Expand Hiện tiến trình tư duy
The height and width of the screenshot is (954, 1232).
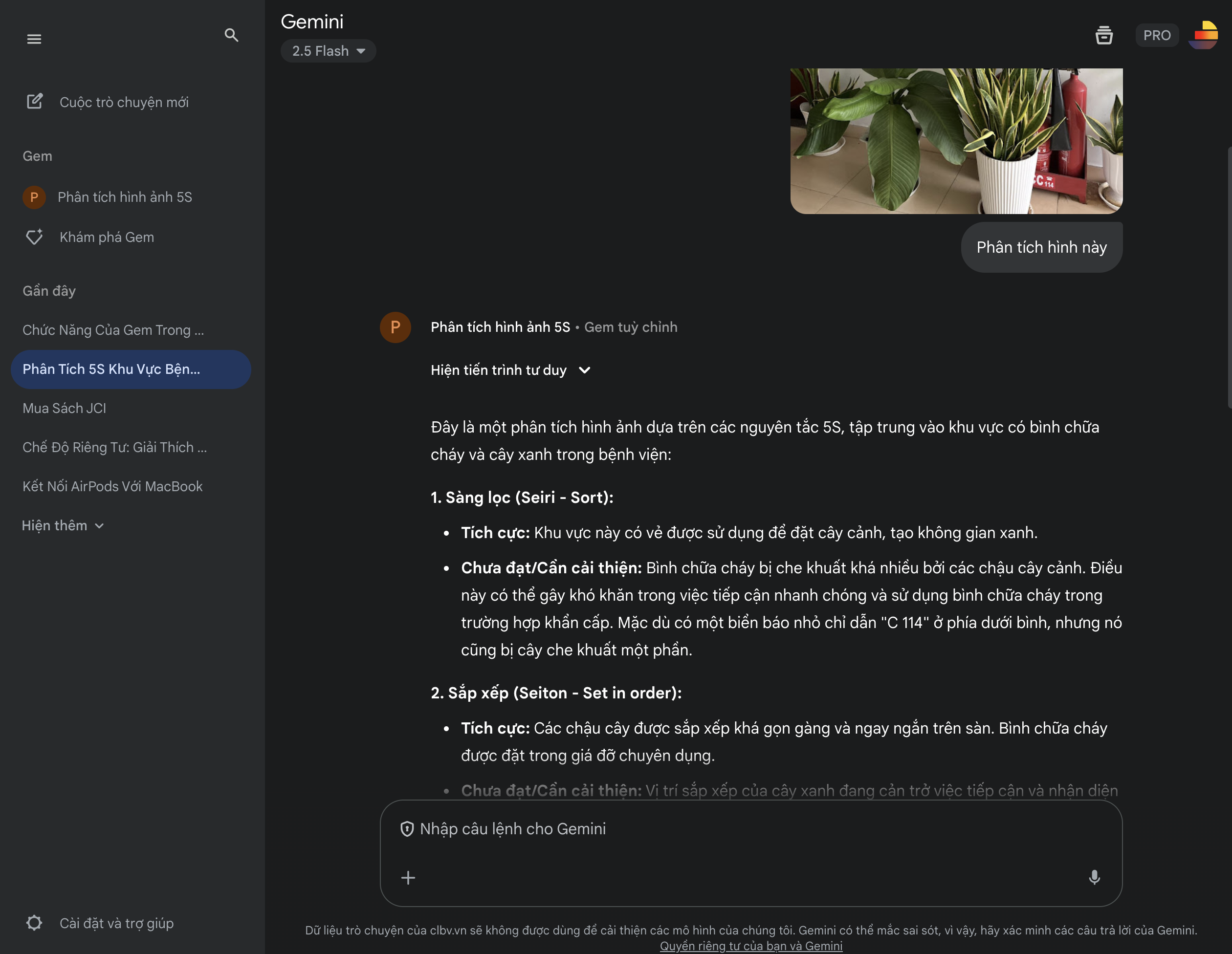(x=510, y=370)
